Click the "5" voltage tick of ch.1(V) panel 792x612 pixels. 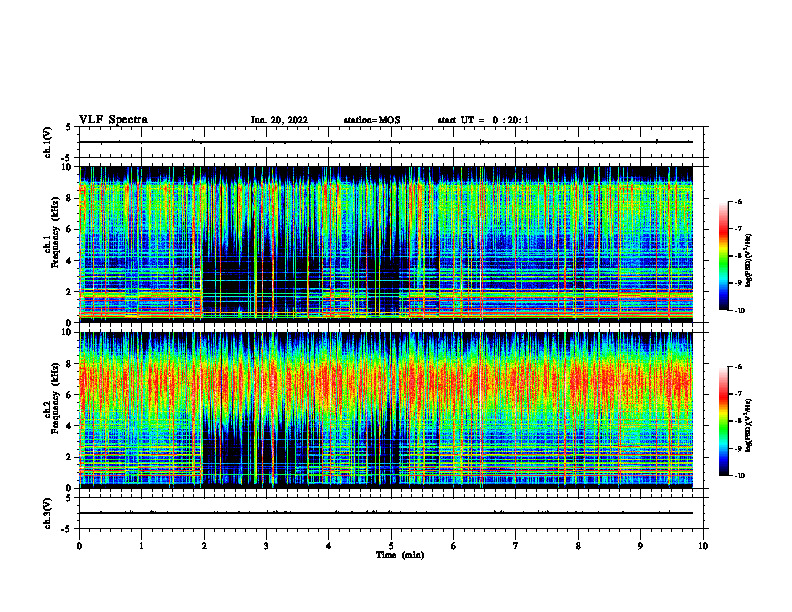click(69, 127)
